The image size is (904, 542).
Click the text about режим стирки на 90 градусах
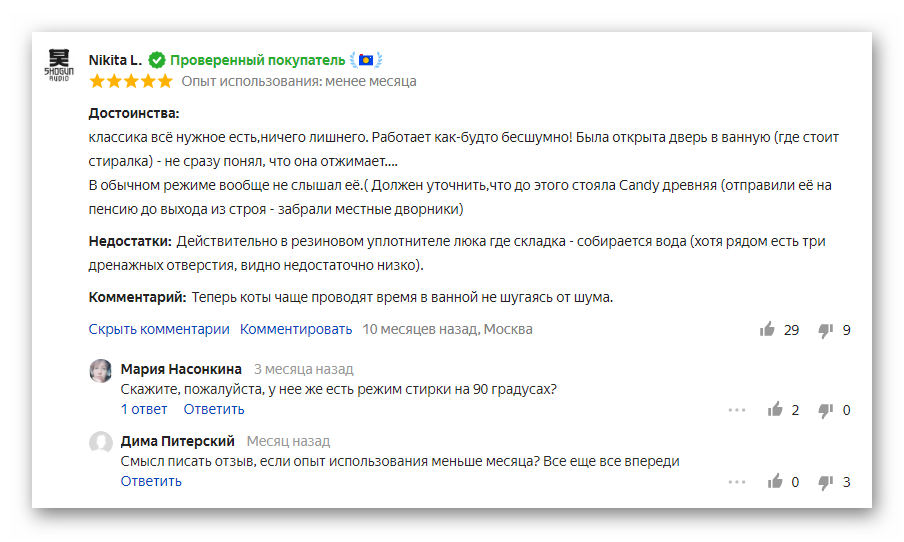click(x=338, y=389)
